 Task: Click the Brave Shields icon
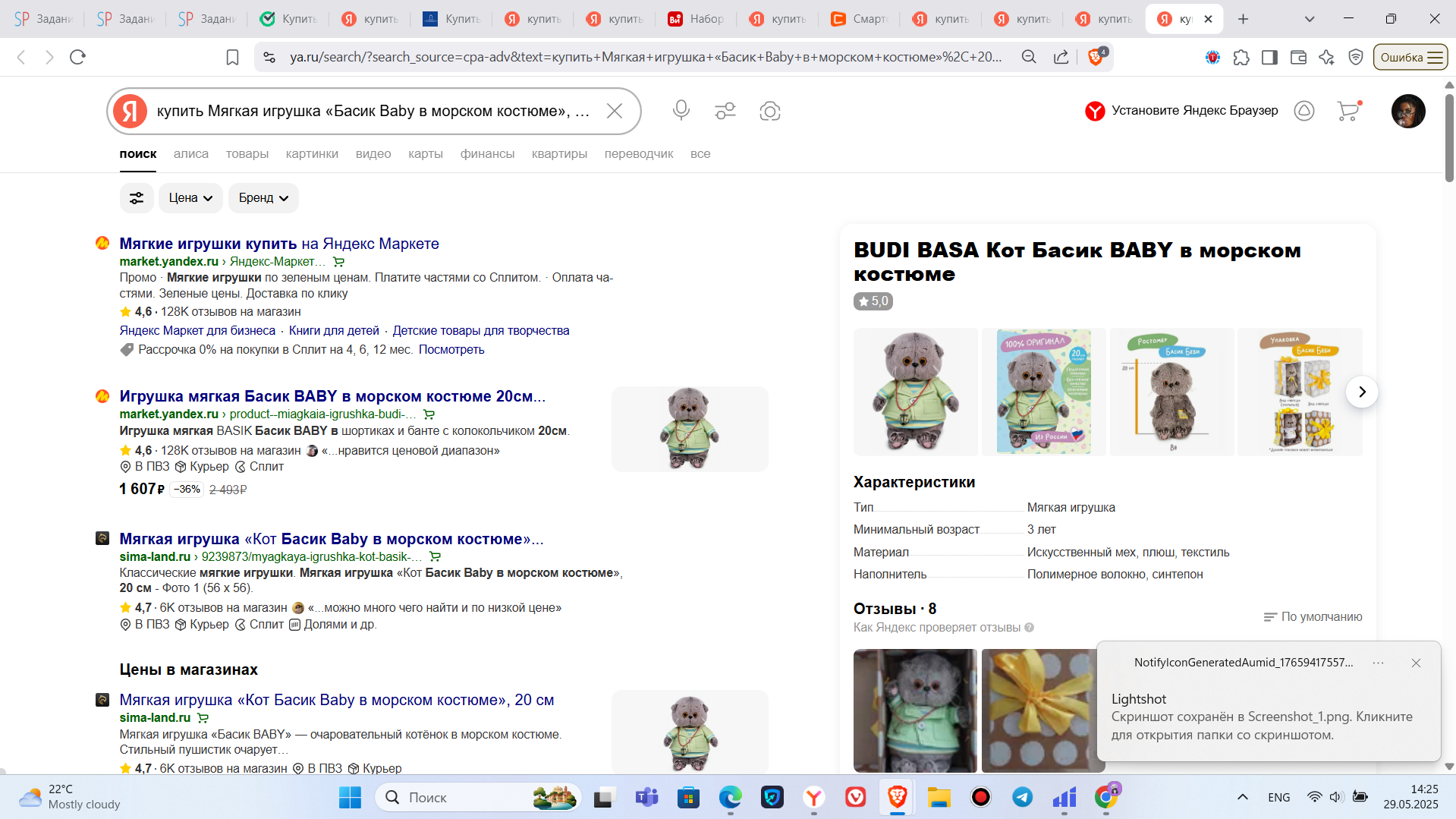[1096, 57]
